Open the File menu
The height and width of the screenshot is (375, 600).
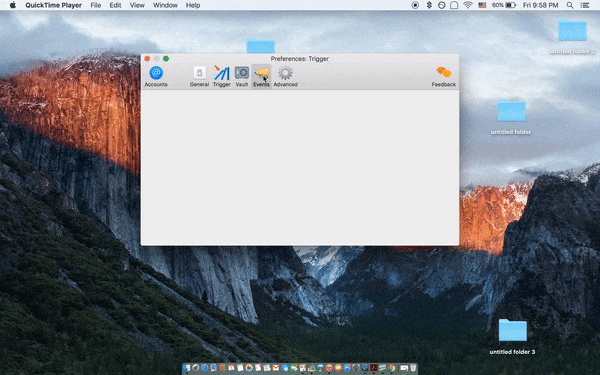tap(96, 5)
